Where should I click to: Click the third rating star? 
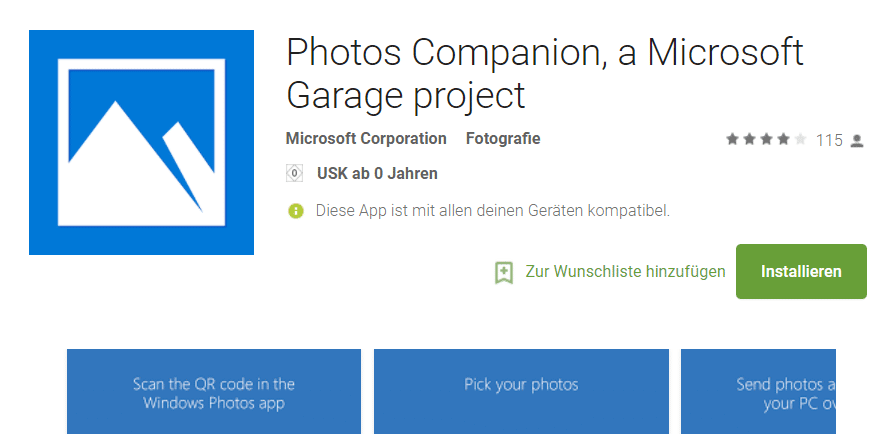[x=766, y=140]
